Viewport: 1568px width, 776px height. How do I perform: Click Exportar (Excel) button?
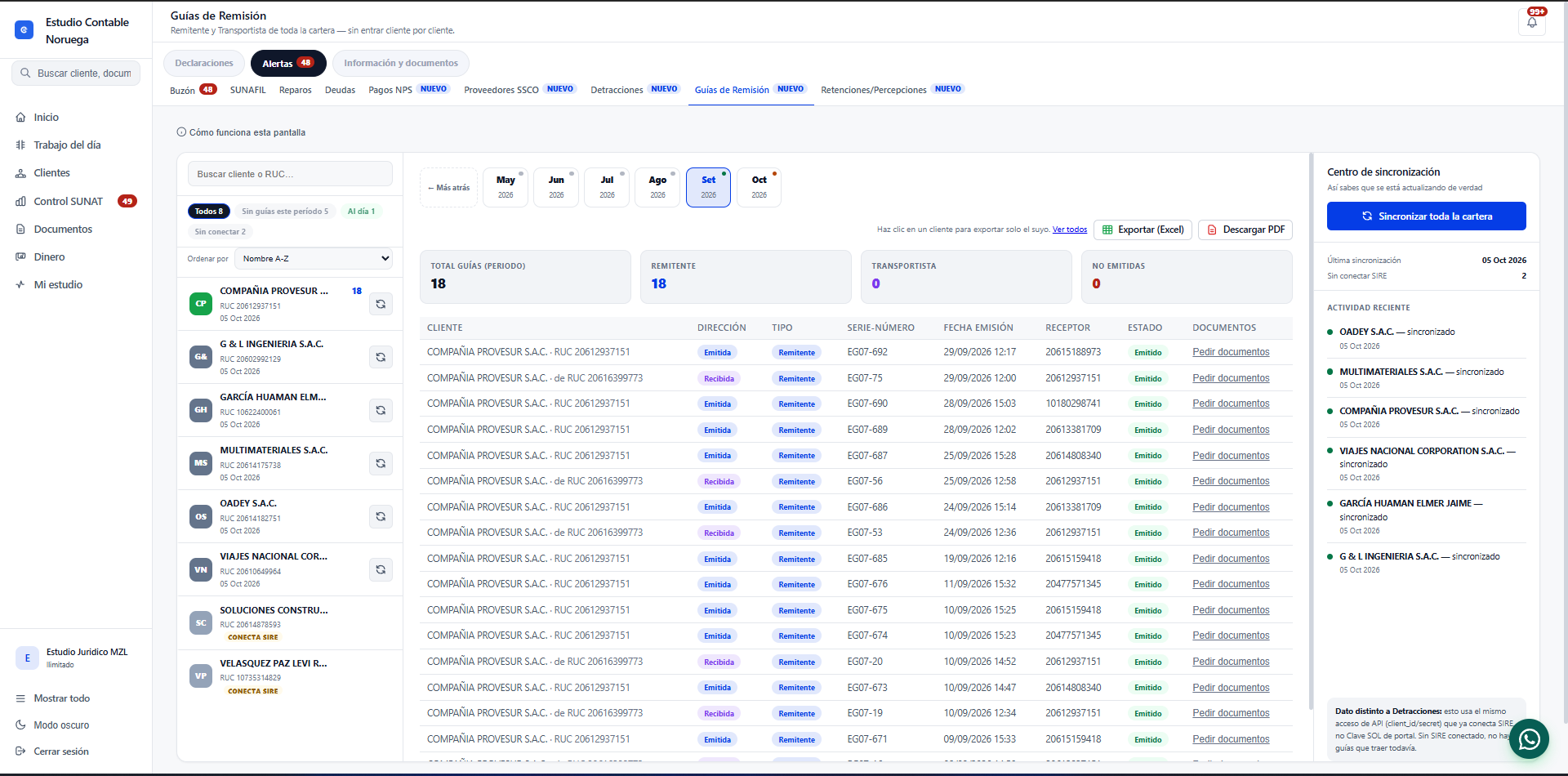pos(1143,230)
